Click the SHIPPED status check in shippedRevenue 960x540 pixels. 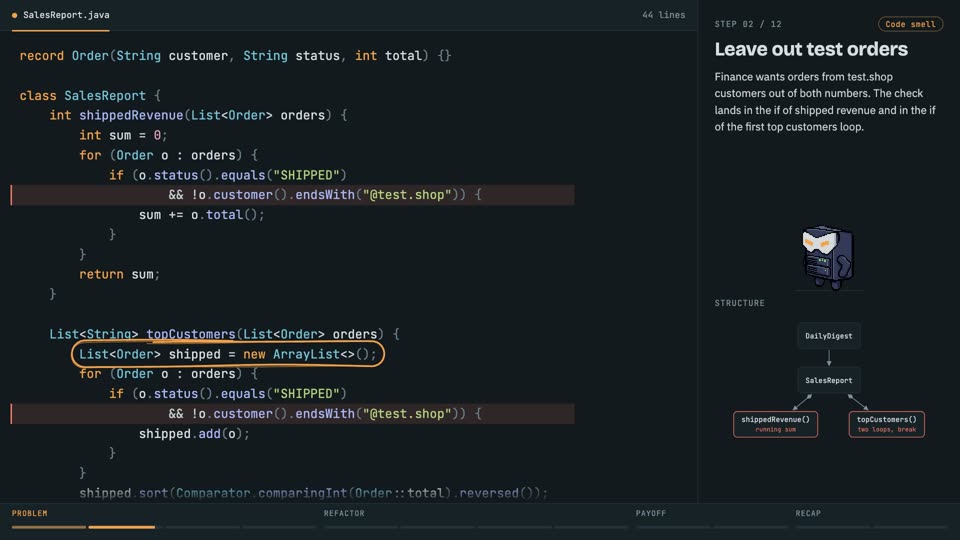click(228, 175)
